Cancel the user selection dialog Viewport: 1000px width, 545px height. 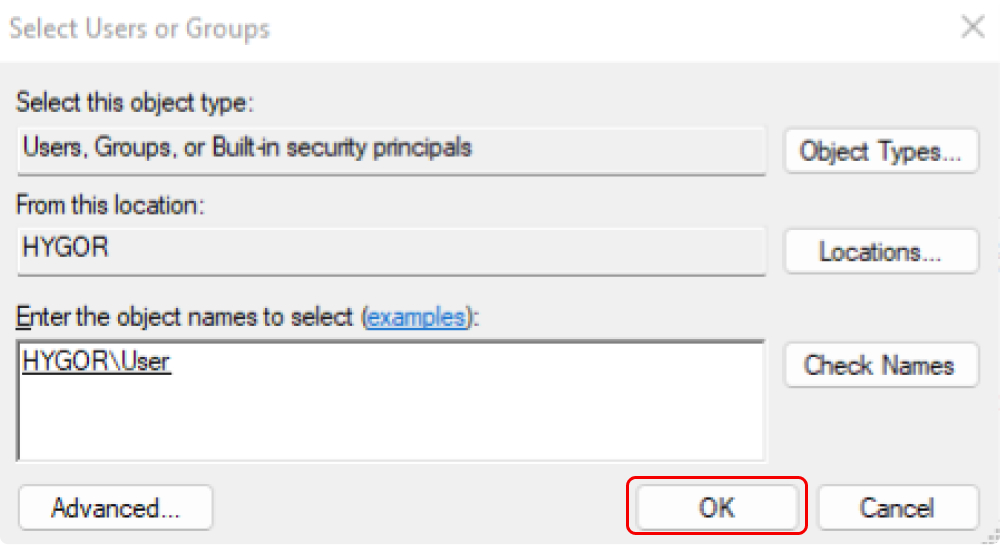coord(897,507)
